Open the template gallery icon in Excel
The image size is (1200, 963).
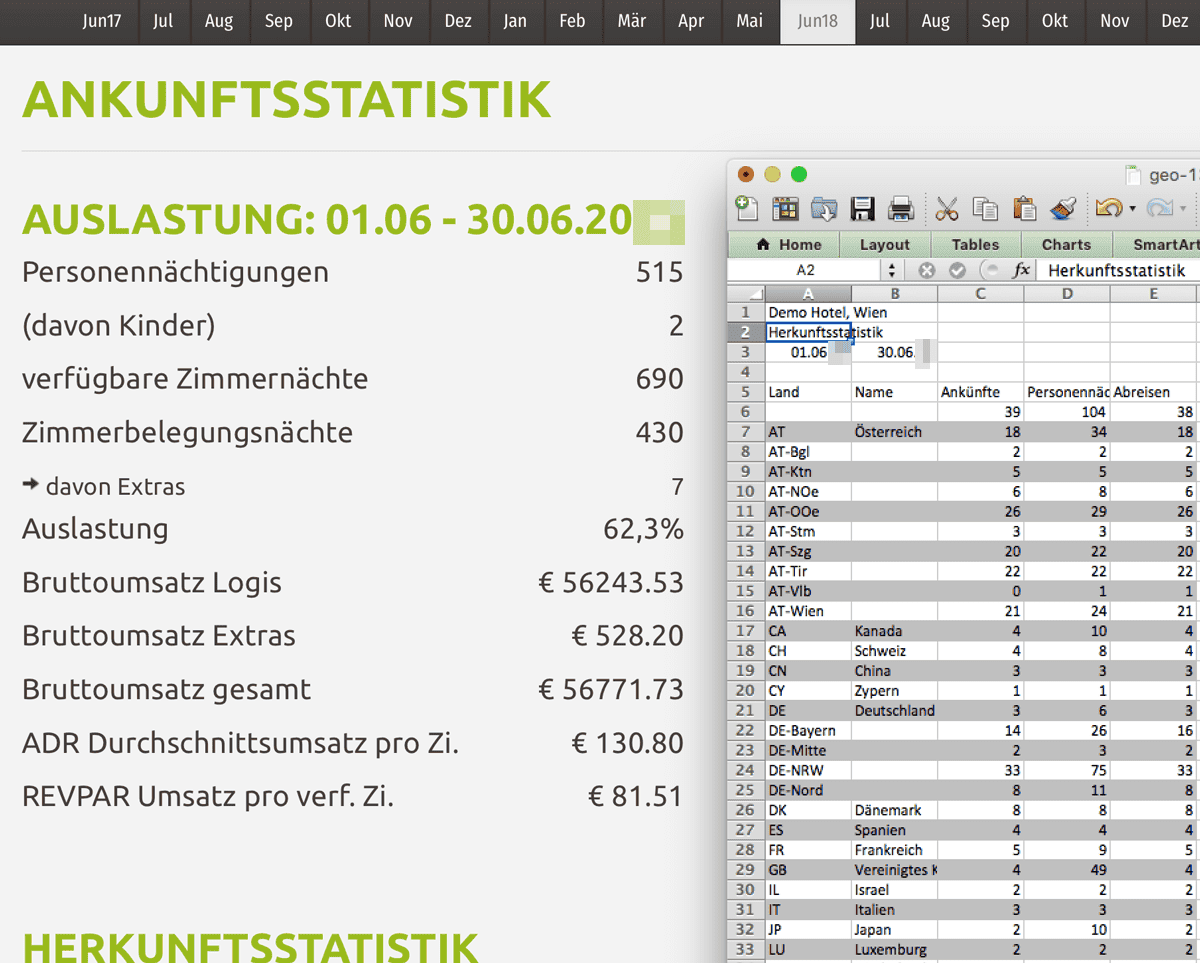(786, 208)
